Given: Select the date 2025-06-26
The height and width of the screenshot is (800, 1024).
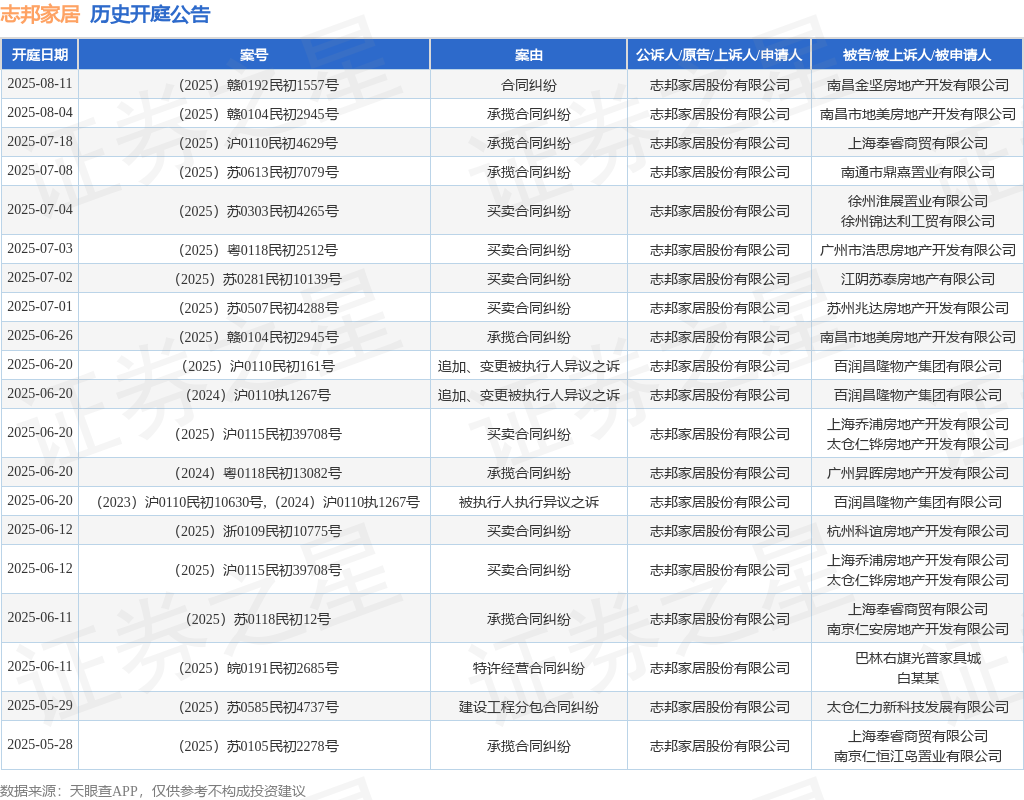Looking at the screenshot, I should [x=40, y=336].
